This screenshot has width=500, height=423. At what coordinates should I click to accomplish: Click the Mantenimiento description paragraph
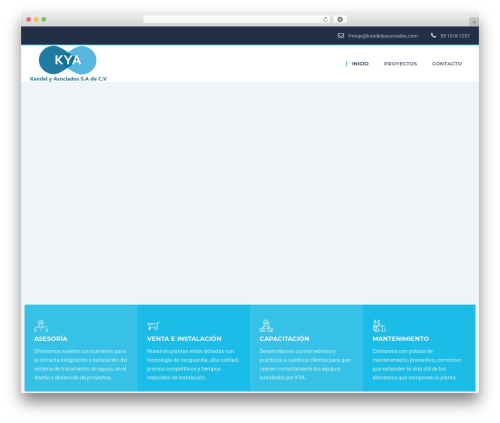point(417,364)
